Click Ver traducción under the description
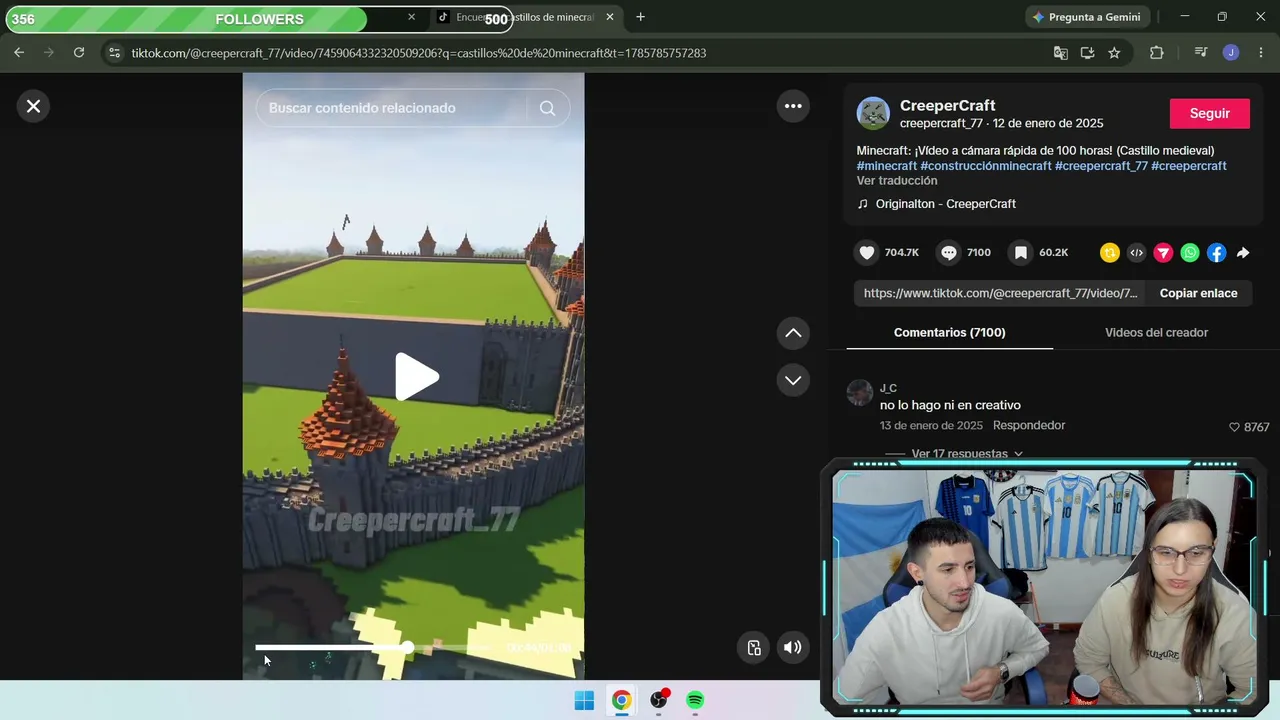 tap(897, 181)
